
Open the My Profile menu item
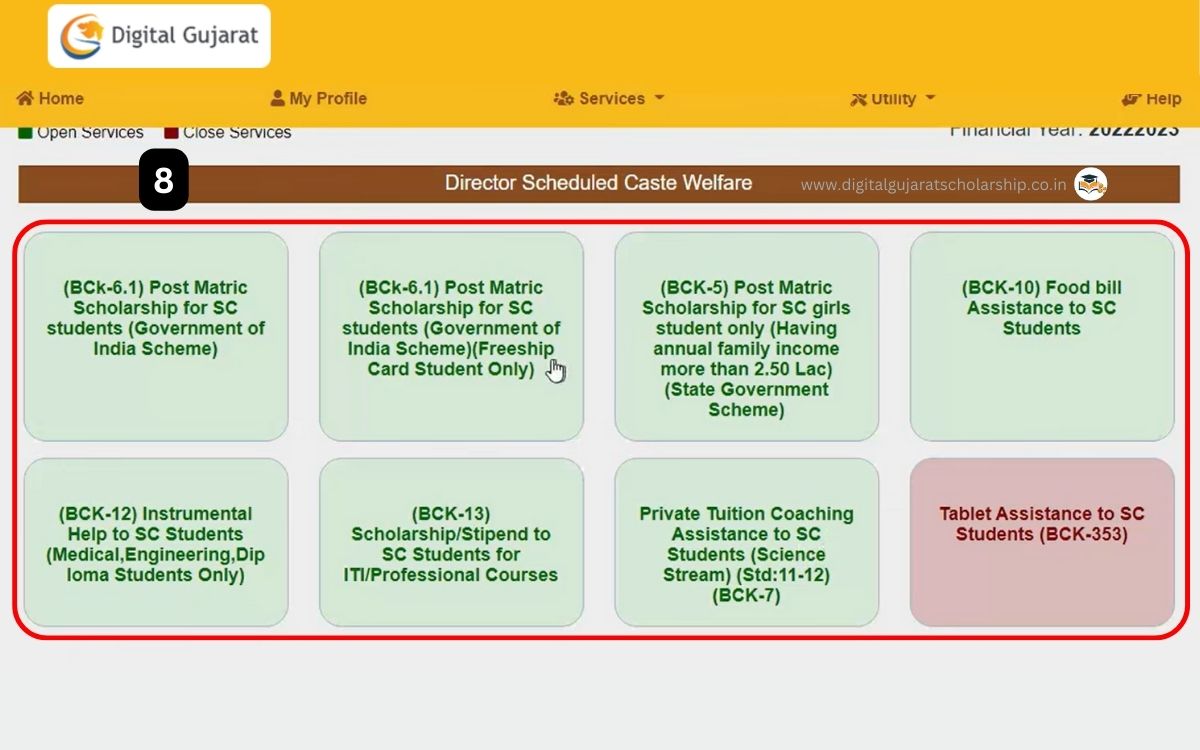coord(318,98)
